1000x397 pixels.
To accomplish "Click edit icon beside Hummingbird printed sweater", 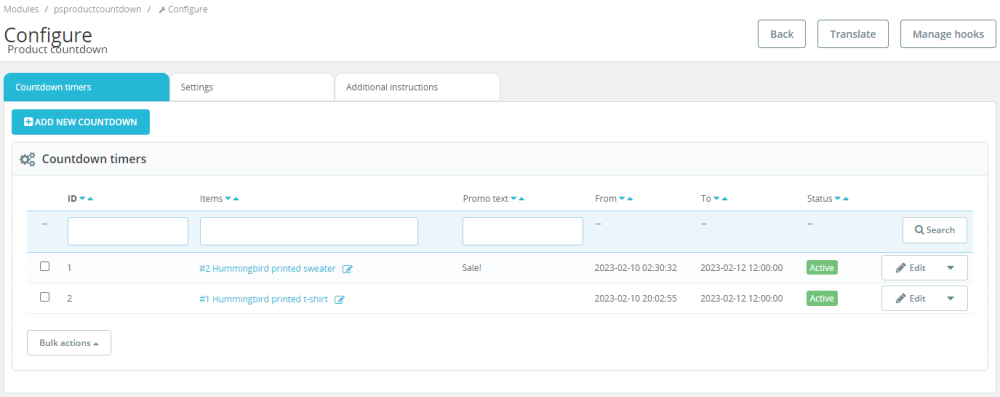I will coord(348,269).
